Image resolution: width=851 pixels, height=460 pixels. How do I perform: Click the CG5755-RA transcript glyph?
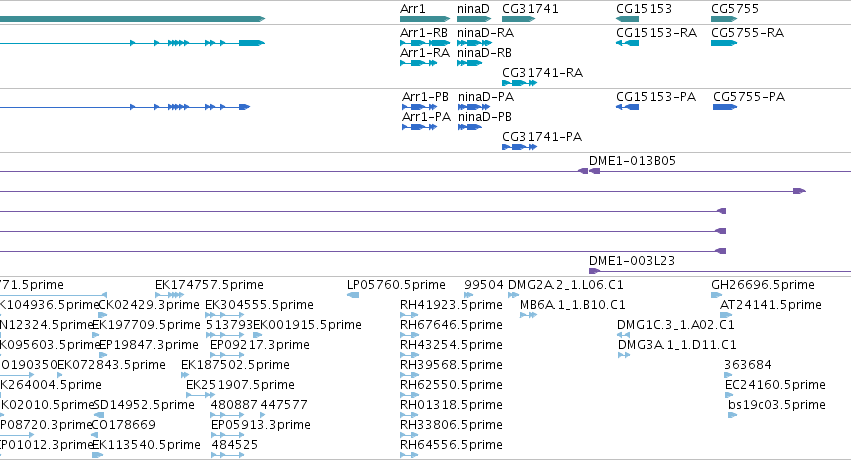tap(724, 43)
